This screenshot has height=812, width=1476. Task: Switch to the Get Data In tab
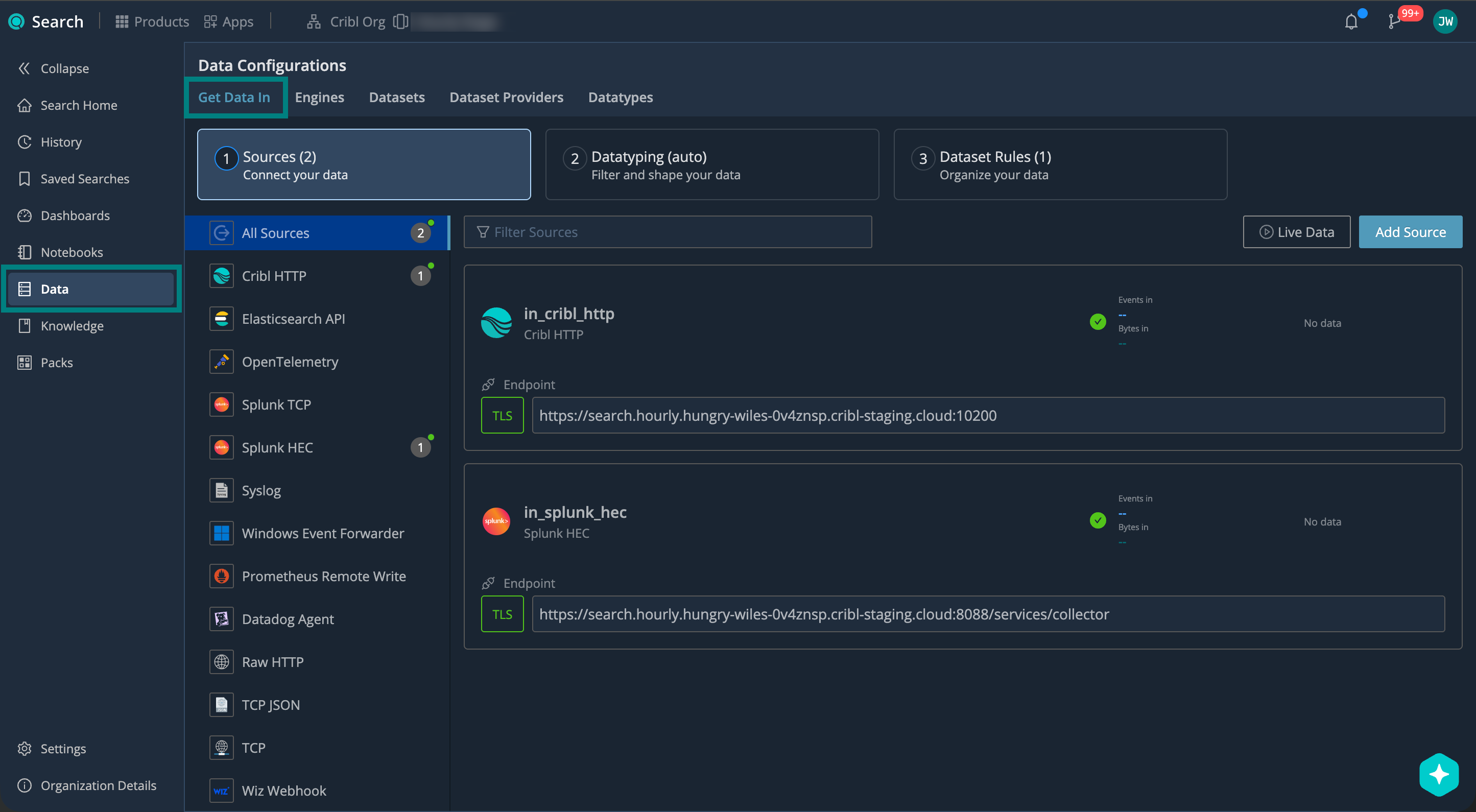(x=234, y=97)
